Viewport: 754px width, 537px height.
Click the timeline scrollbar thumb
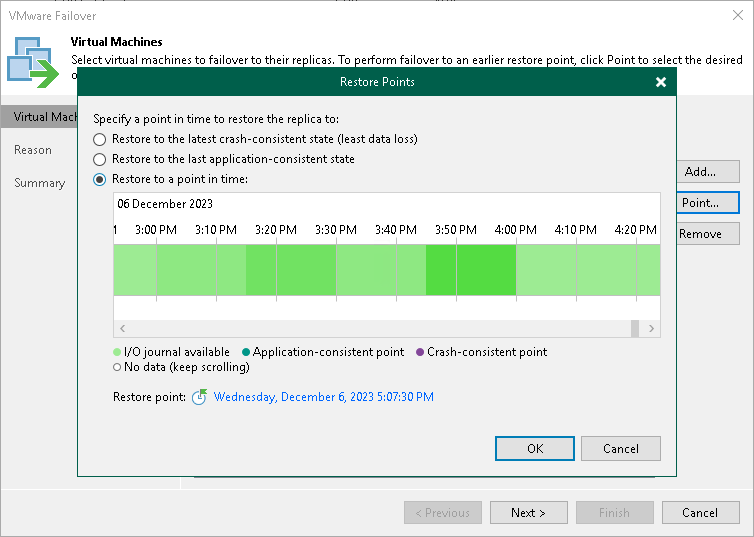[x=635, y=328]
